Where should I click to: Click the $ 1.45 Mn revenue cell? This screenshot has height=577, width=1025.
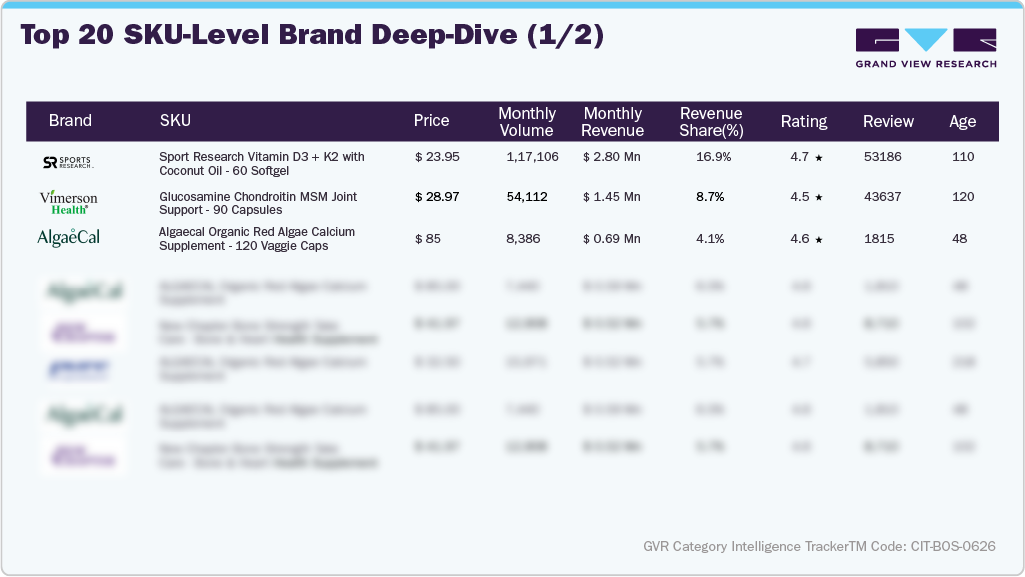pos(612,197)
